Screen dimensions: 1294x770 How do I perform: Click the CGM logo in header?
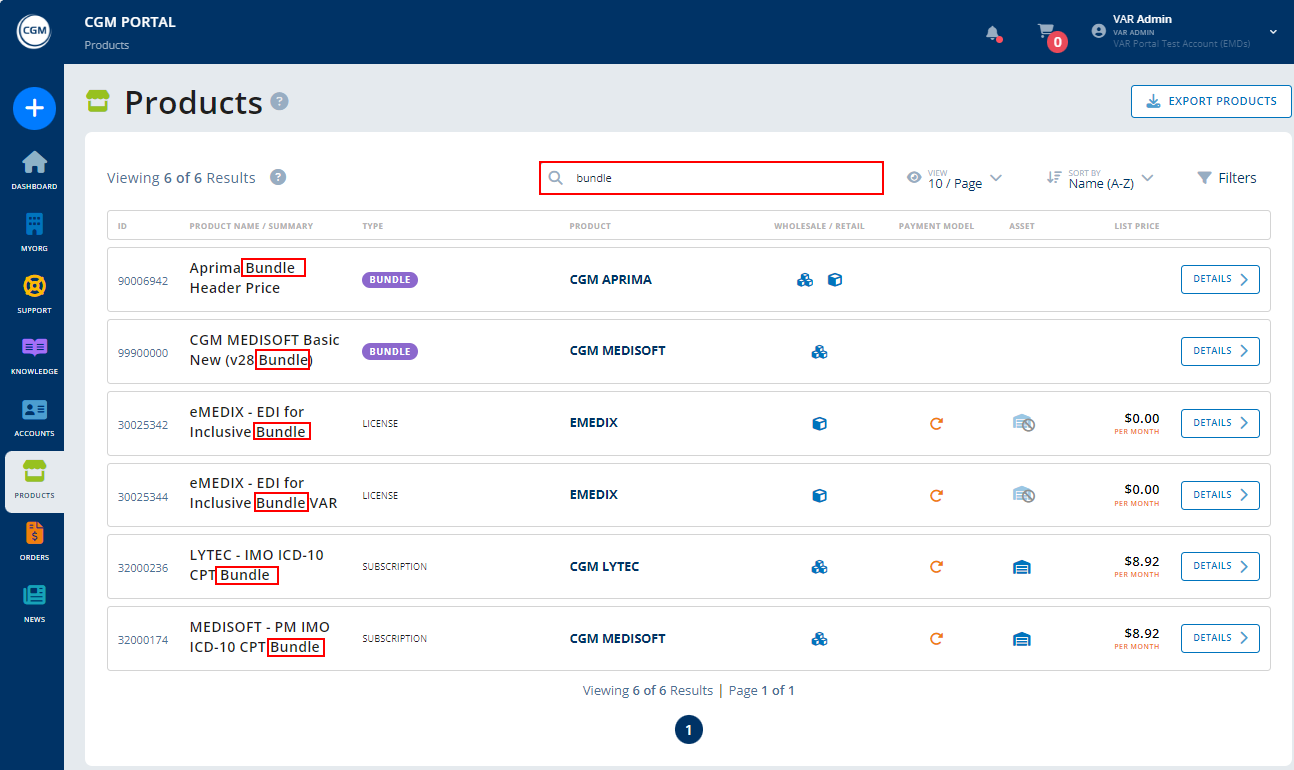(33, 31)
